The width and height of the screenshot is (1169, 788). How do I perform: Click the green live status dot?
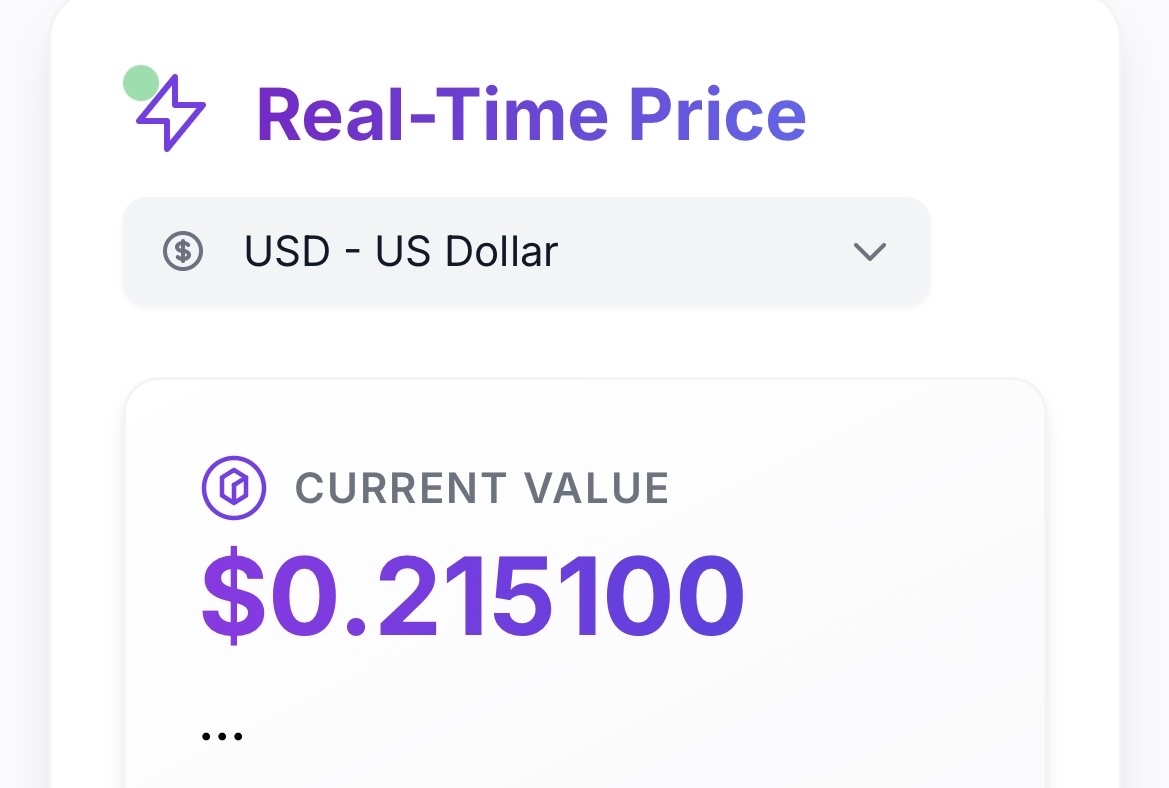pos(140,83)
